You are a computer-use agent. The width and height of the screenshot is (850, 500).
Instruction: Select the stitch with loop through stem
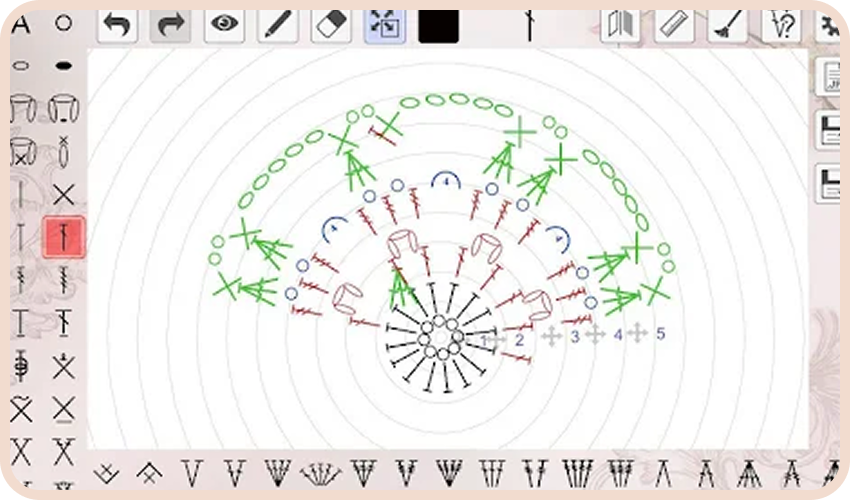point(21,366)
